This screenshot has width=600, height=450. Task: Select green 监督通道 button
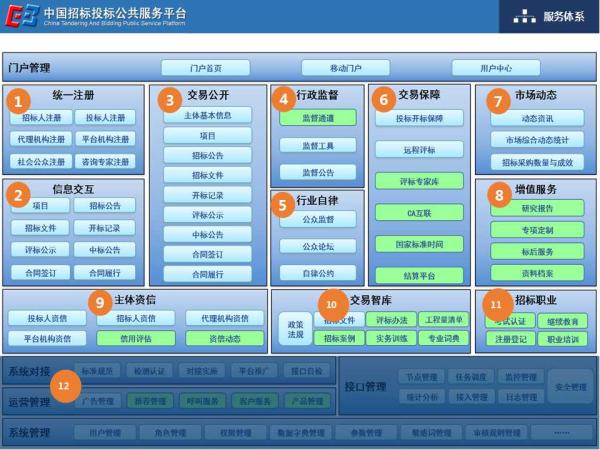(318, 118)
